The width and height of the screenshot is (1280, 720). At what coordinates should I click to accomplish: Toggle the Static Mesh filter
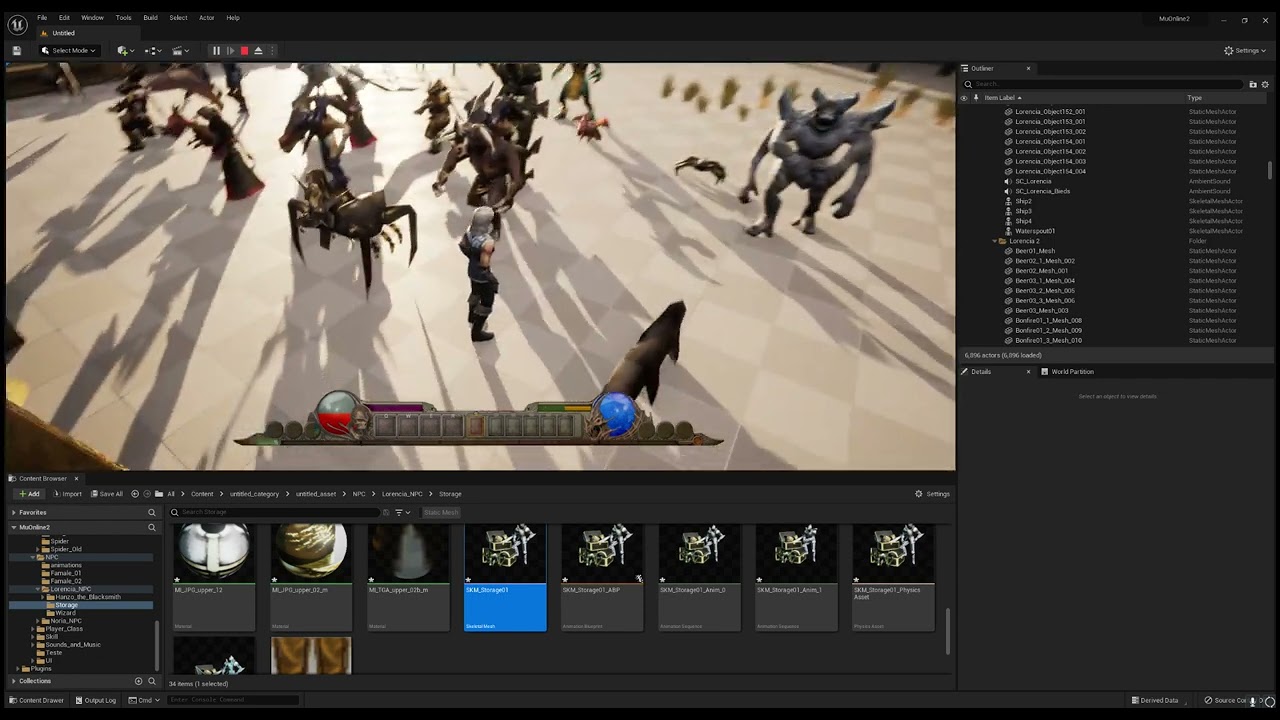point(440,512)
